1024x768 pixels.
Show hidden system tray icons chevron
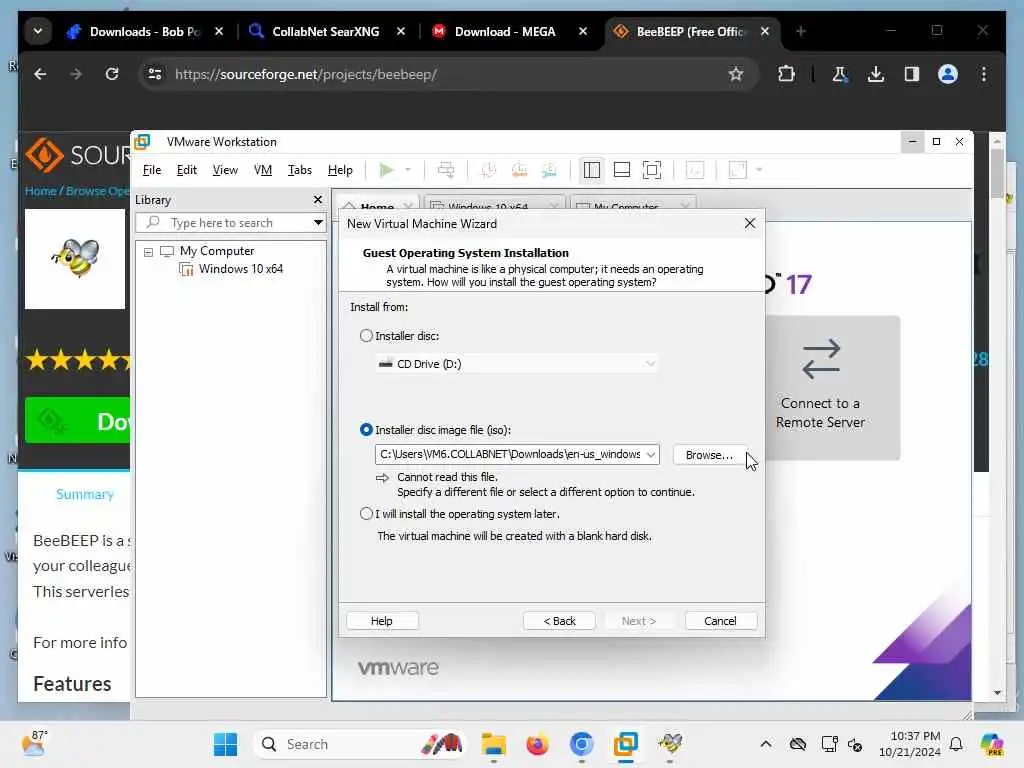(766, 744)
